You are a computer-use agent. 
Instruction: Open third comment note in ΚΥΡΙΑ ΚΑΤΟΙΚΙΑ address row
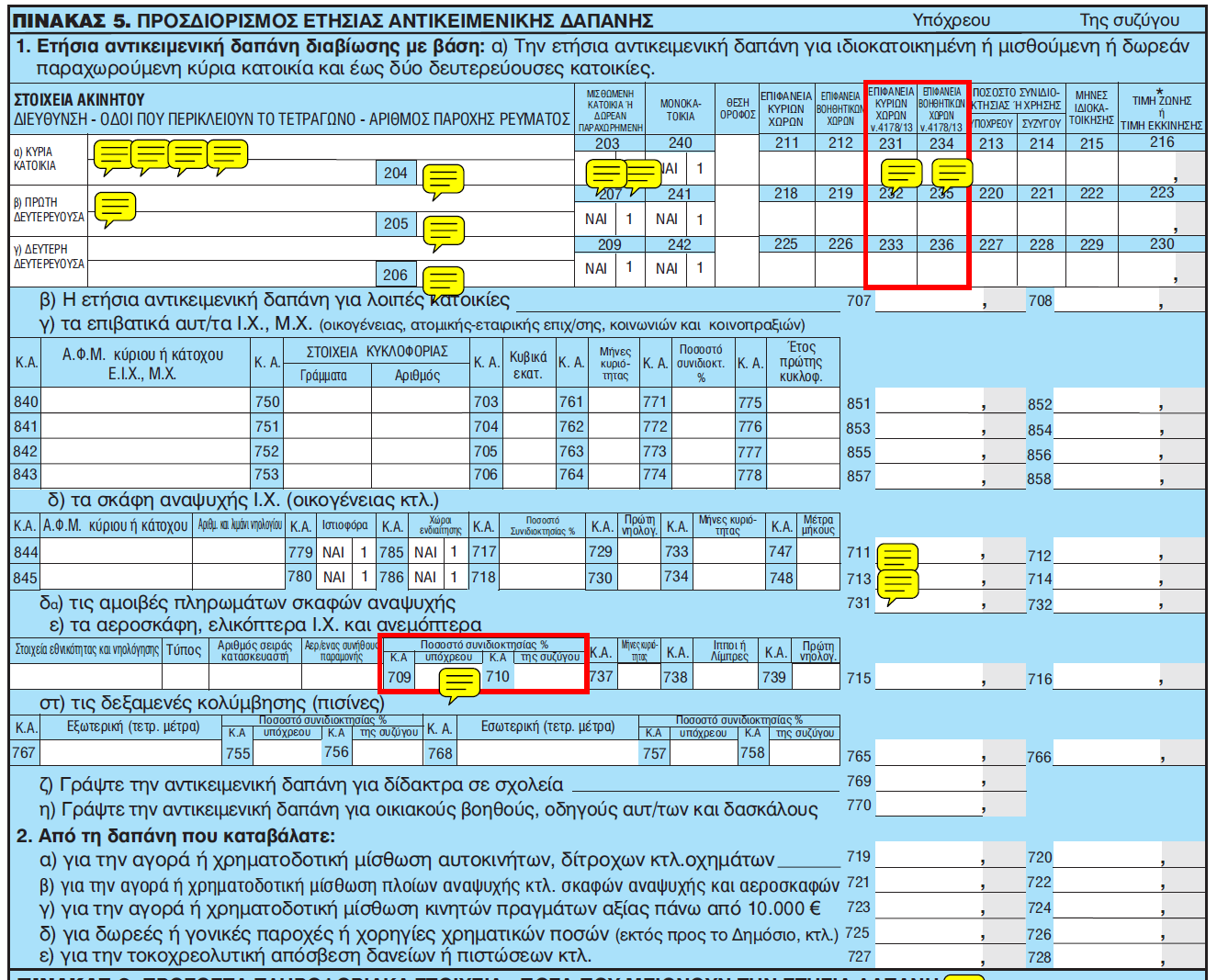(x=188, y=157)
